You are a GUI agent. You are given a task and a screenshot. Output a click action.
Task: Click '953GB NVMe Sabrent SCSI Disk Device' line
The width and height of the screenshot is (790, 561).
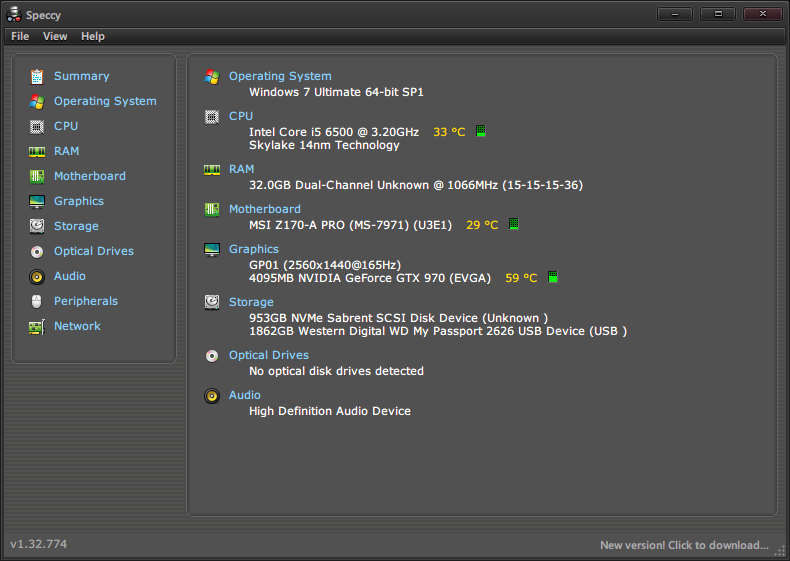pyautogui.click(x=399, y=318)
